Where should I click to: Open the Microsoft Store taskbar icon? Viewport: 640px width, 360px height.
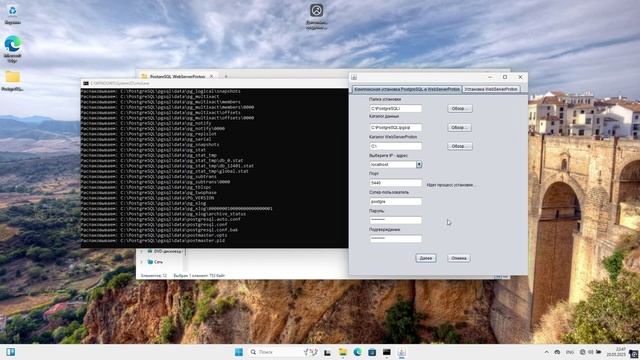tap(372, 352)
